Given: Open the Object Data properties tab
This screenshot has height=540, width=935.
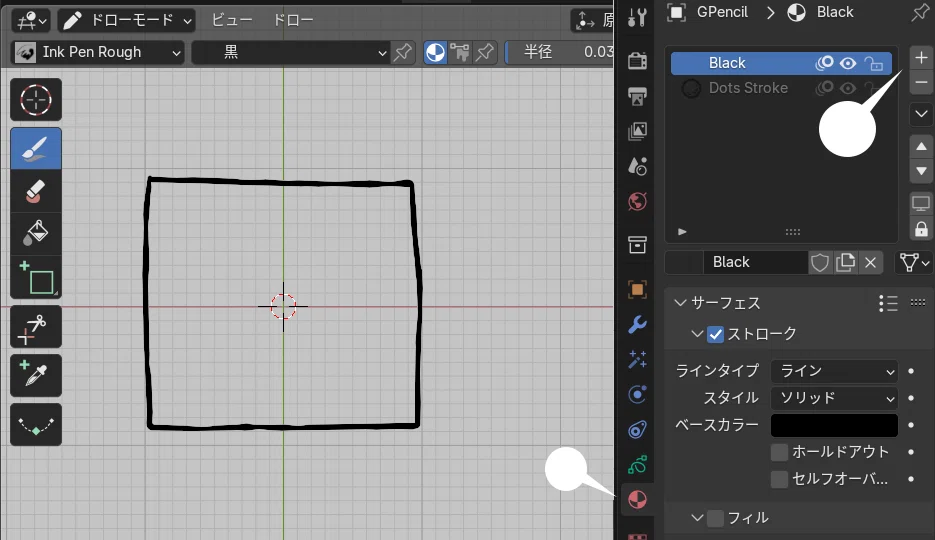Looking at the screenshot, I should coord(637,465).
